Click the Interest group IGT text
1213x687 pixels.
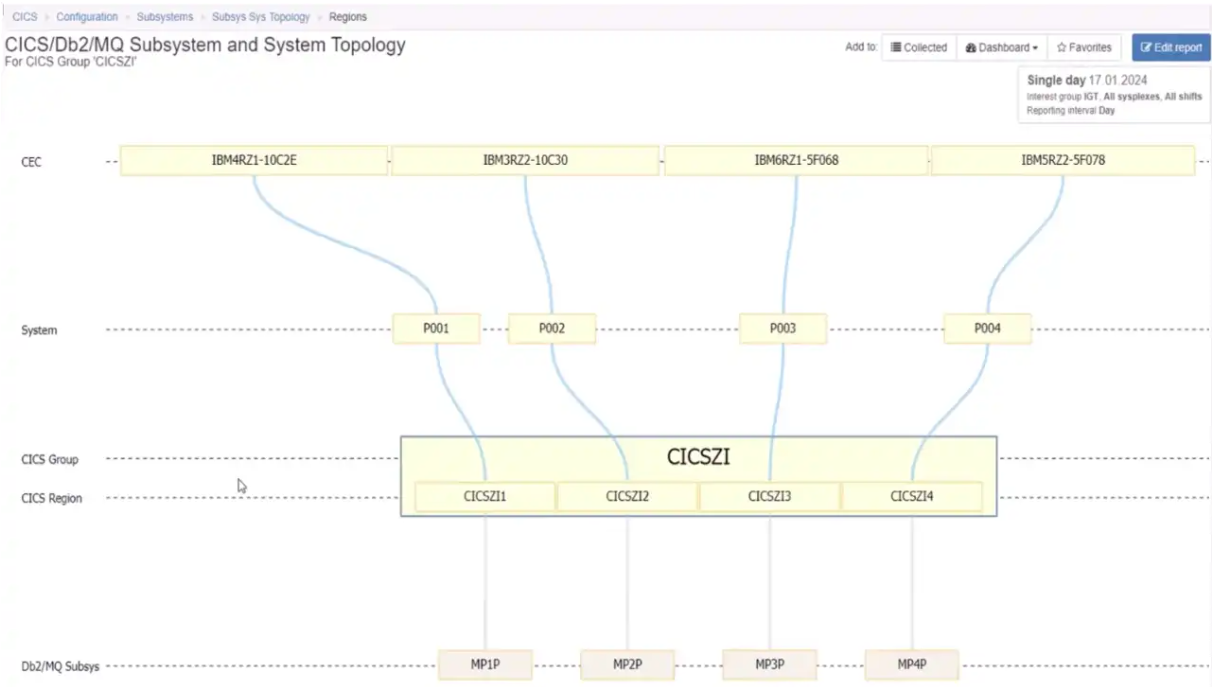tap(1063, 97)
